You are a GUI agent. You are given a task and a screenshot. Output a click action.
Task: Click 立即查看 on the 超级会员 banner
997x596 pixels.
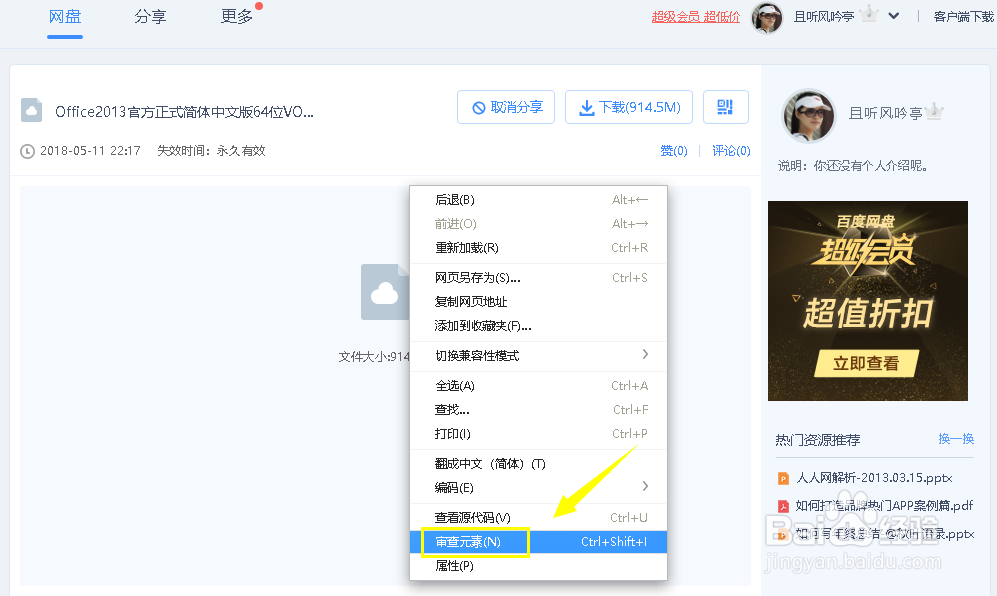tap(867, 363)
